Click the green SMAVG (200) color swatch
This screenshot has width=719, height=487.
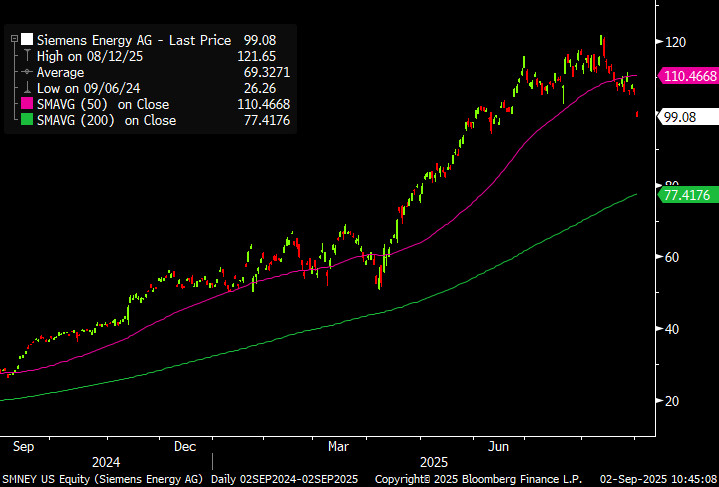point(27,121)
